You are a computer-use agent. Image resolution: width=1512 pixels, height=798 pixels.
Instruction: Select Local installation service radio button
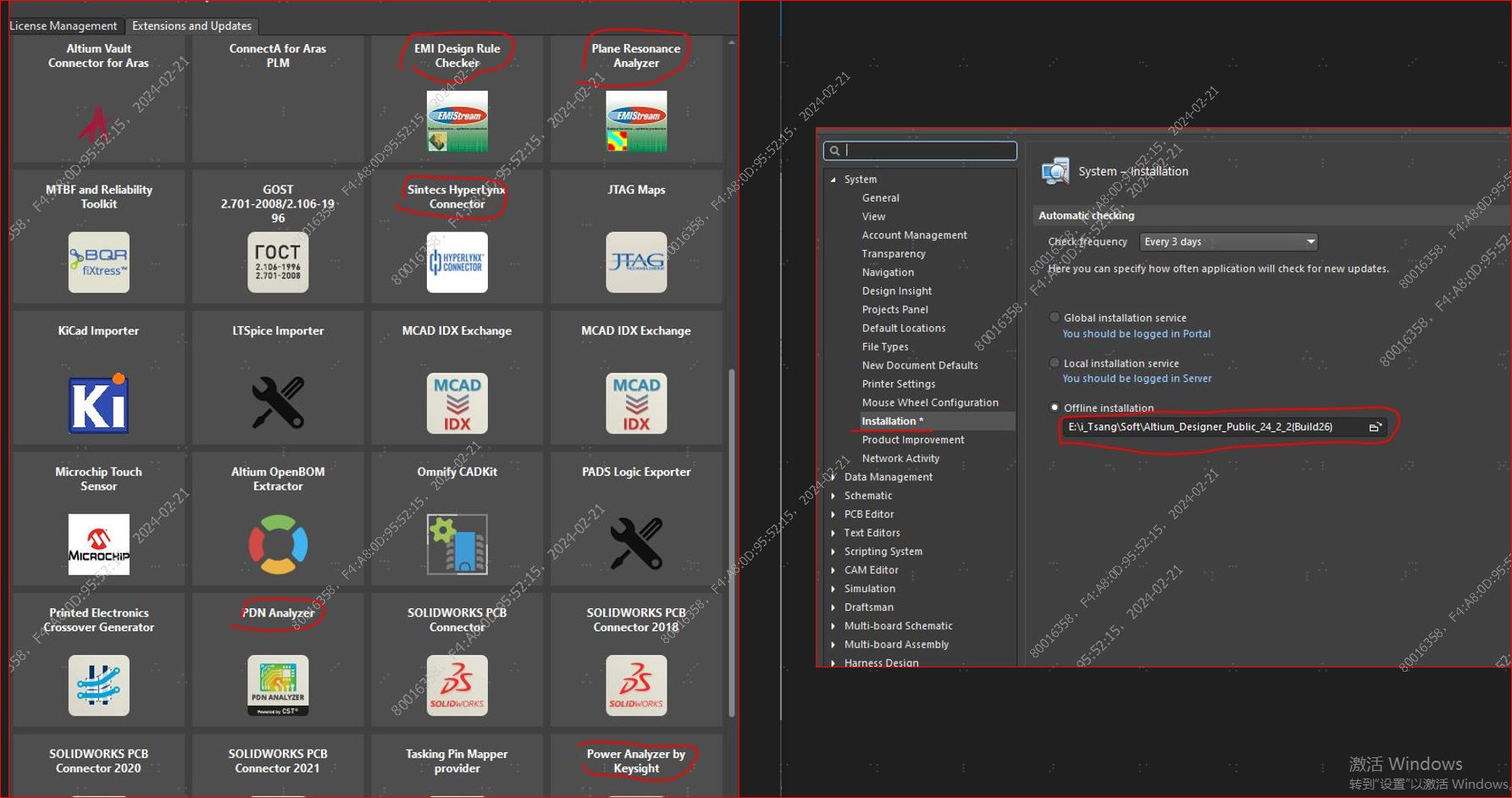tap(1055, 363)
